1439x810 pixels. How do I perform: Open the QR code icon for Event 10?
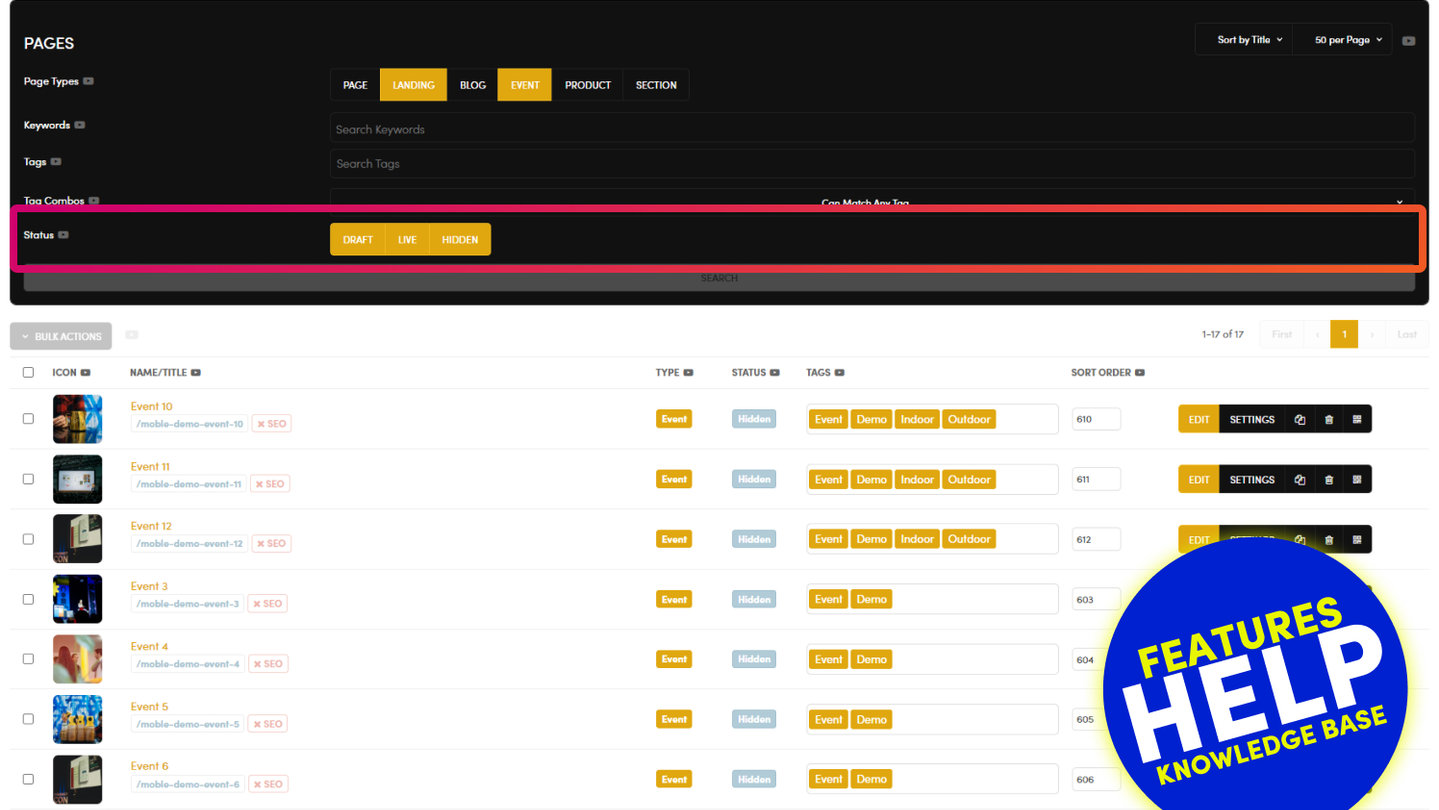tap(1357, 420)
